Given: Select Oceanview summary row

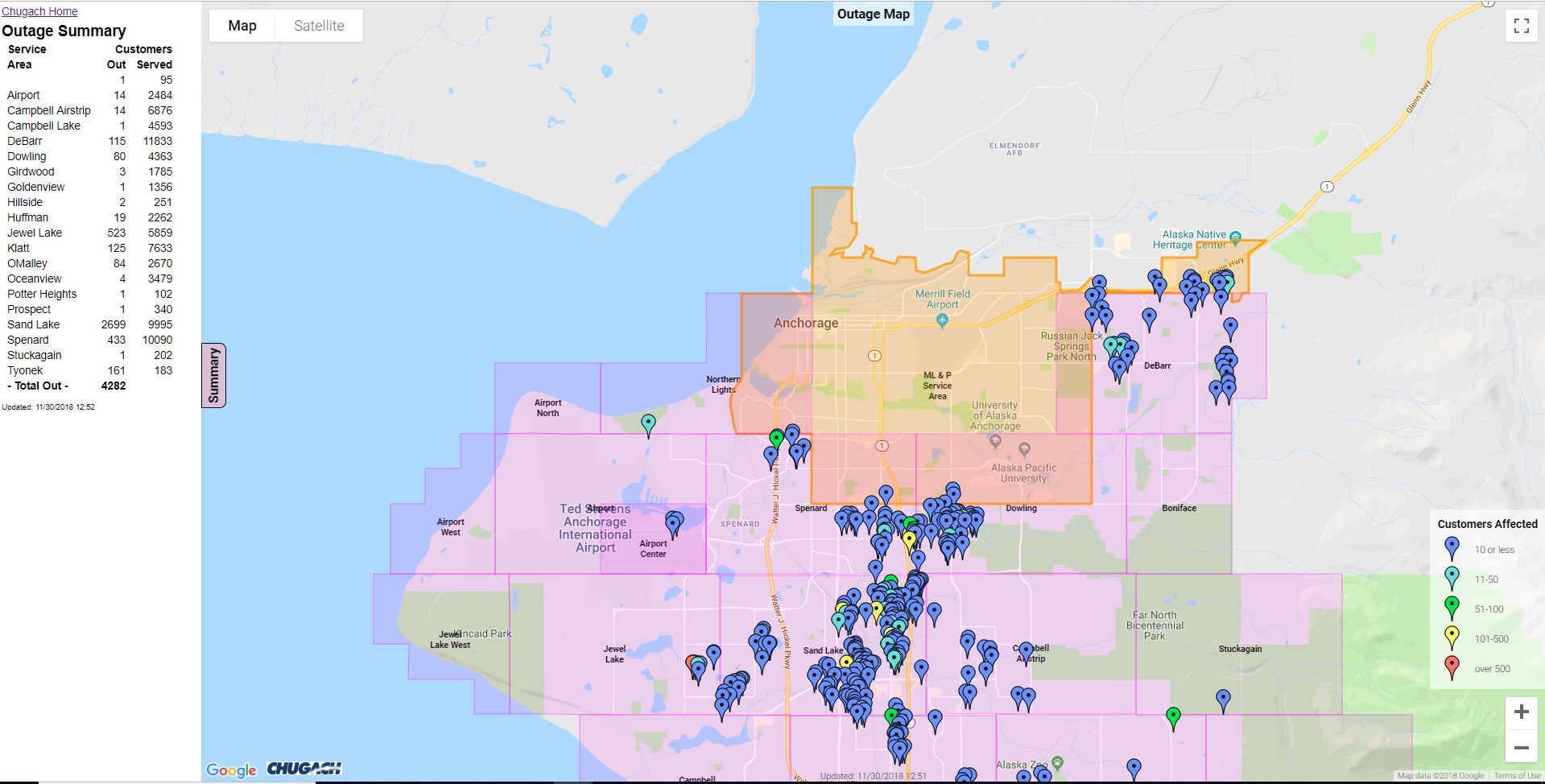Looking at the screenshot, I should tap(89, 279).
